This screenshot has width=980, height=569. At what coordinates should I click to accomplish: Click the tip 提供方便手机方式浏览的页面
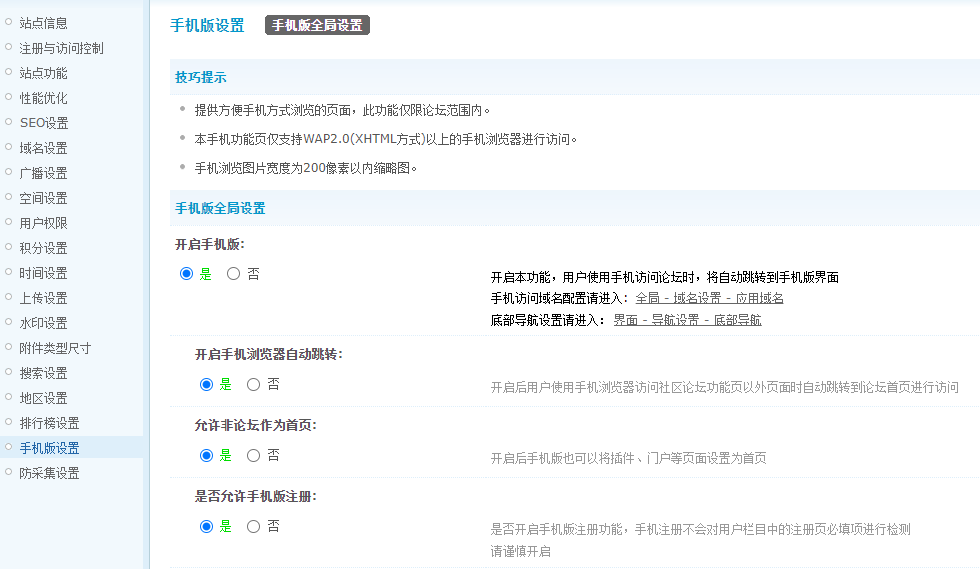coord(342,111)
